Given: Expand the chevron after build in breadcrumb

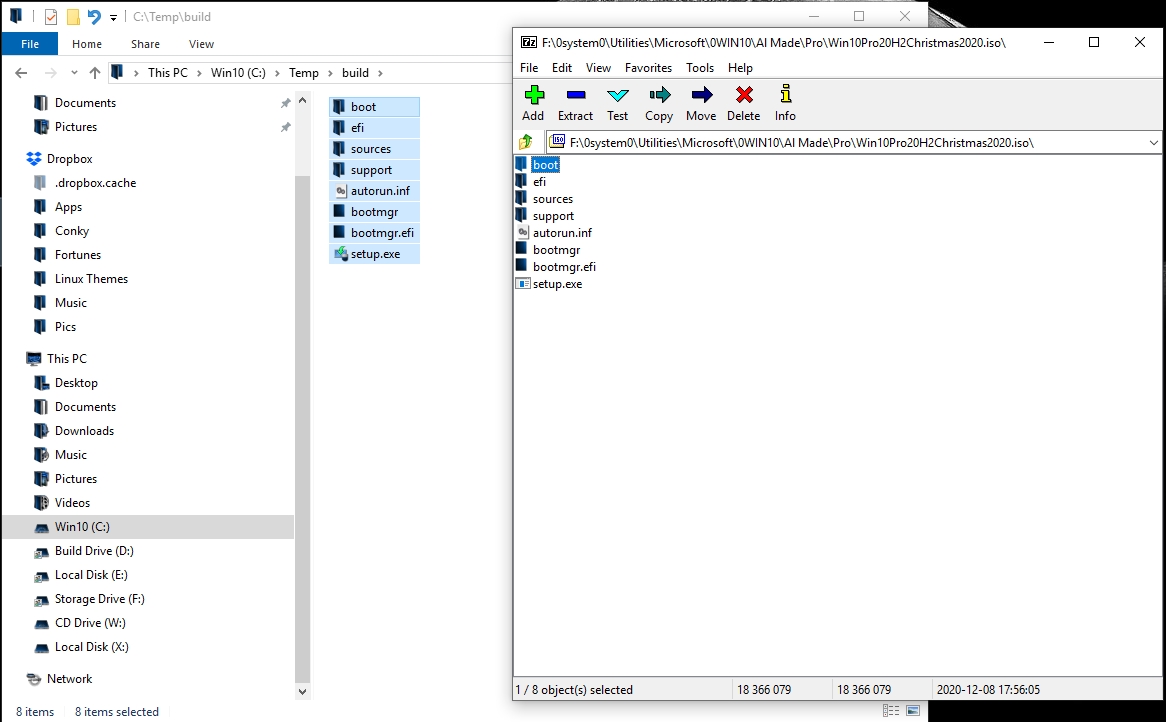Looking at the screenshot, I should 380,73.
